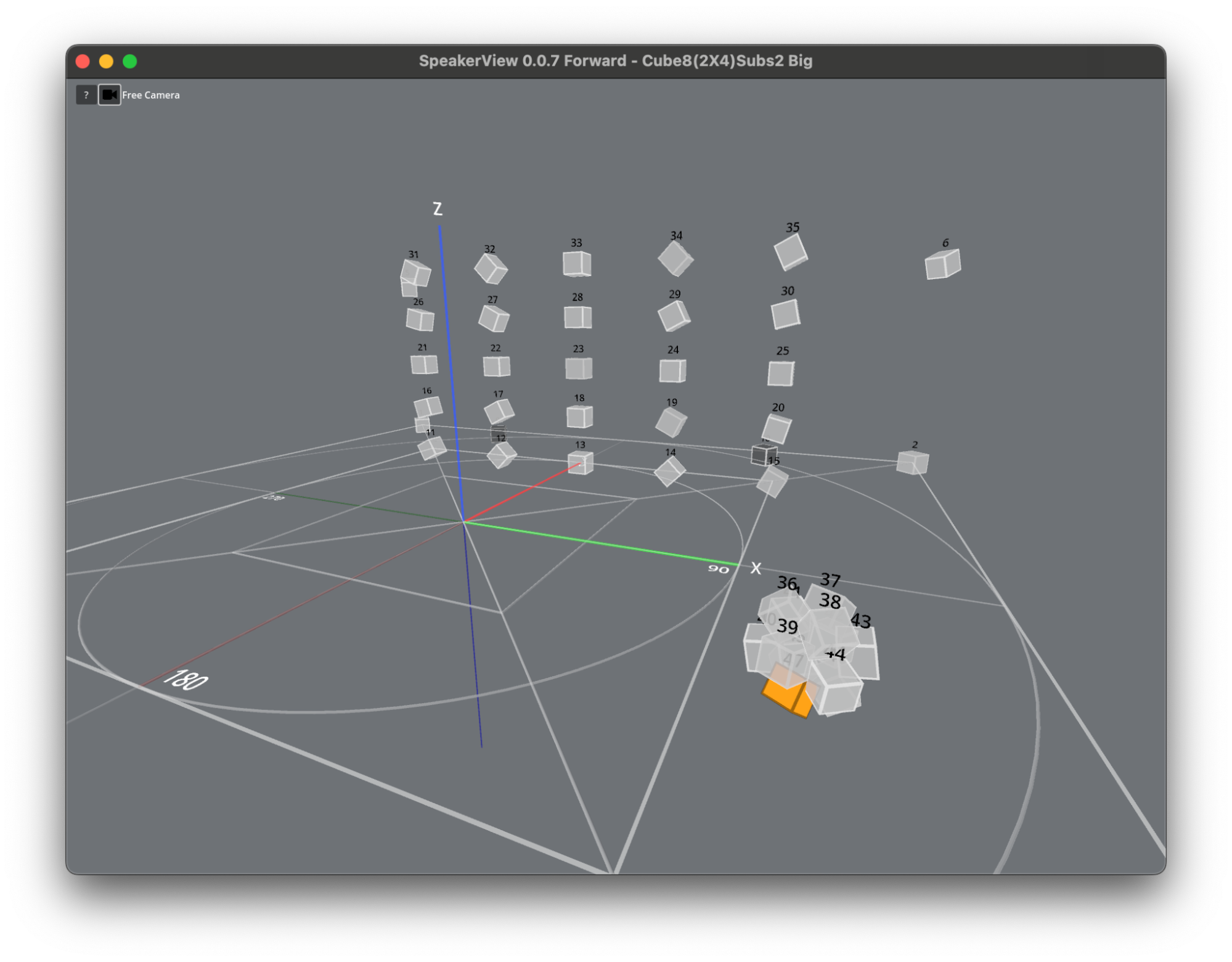The width and height of the screenshot is (1232, 962).
Task: Toggle the camera mode icon
Action: pos(109,95)
